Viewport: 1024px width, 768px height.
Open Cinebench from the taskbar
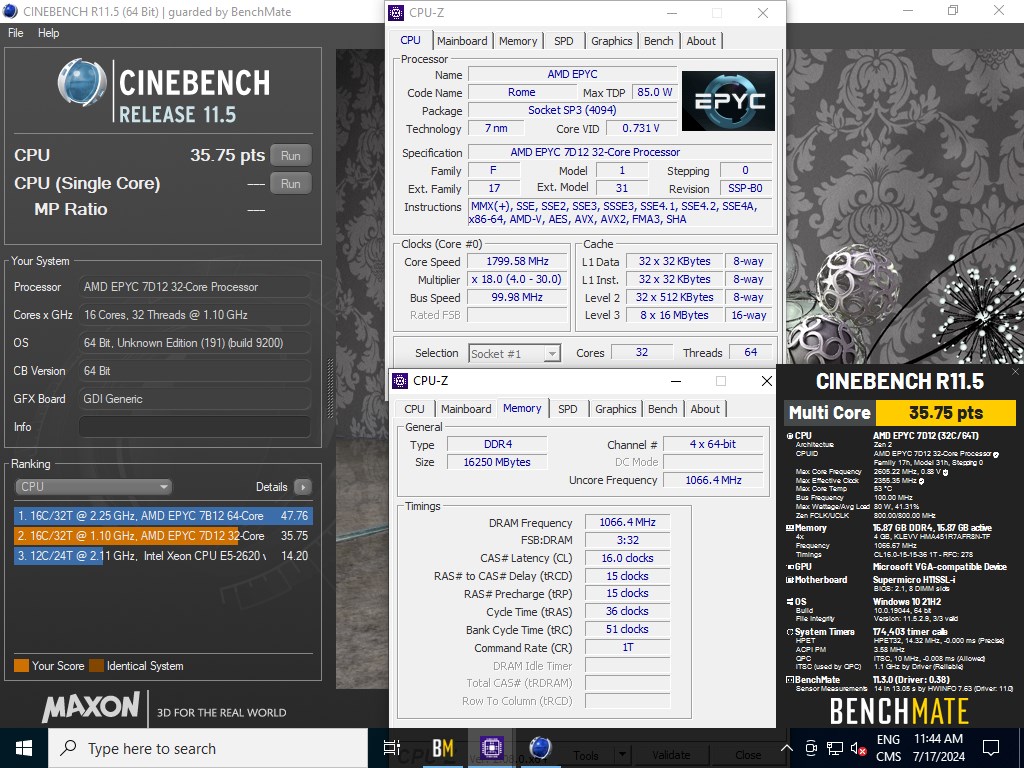540,748
